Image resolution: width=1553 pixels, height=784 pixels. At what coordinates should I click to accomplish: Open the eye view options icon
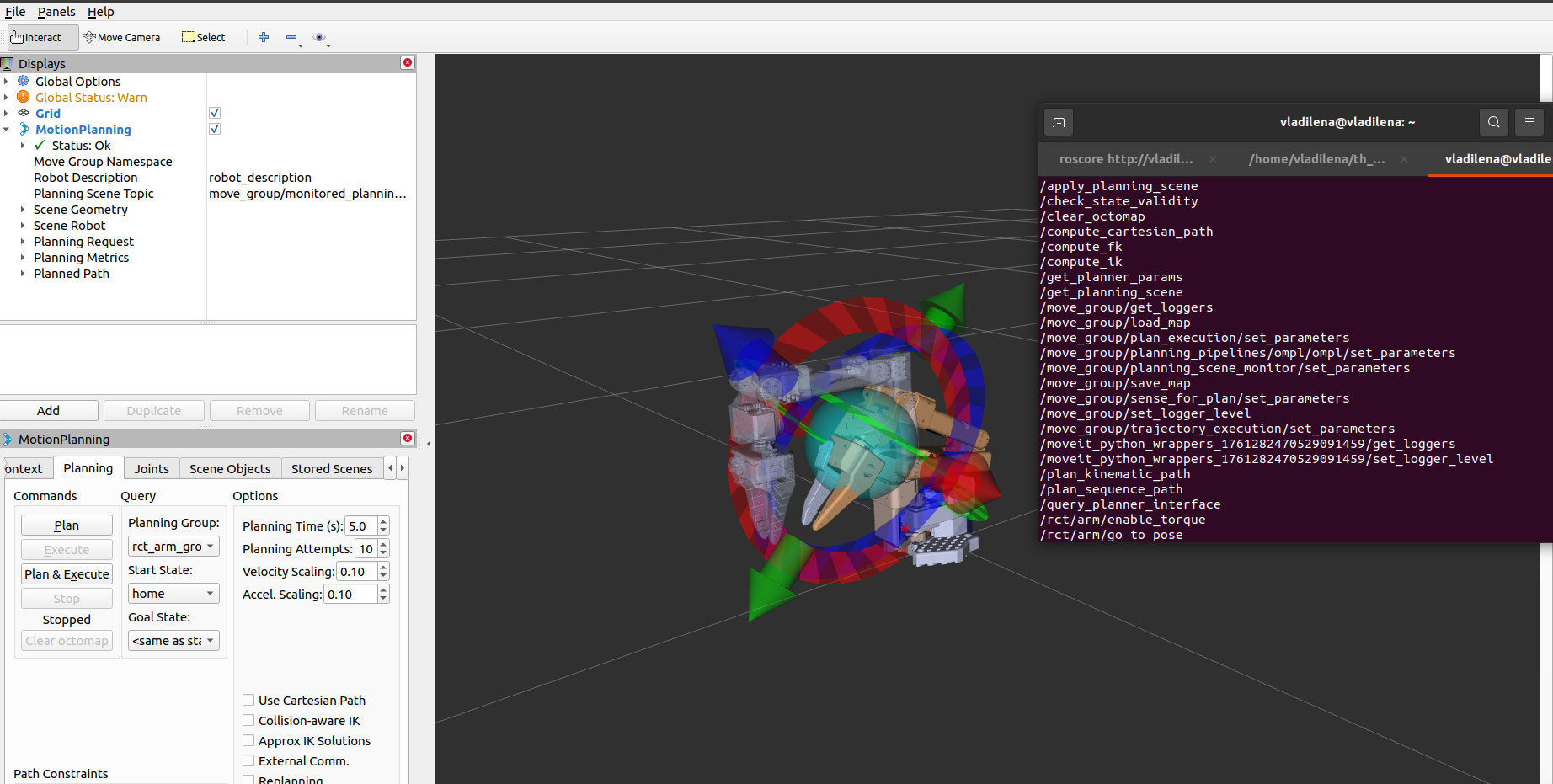319,37
